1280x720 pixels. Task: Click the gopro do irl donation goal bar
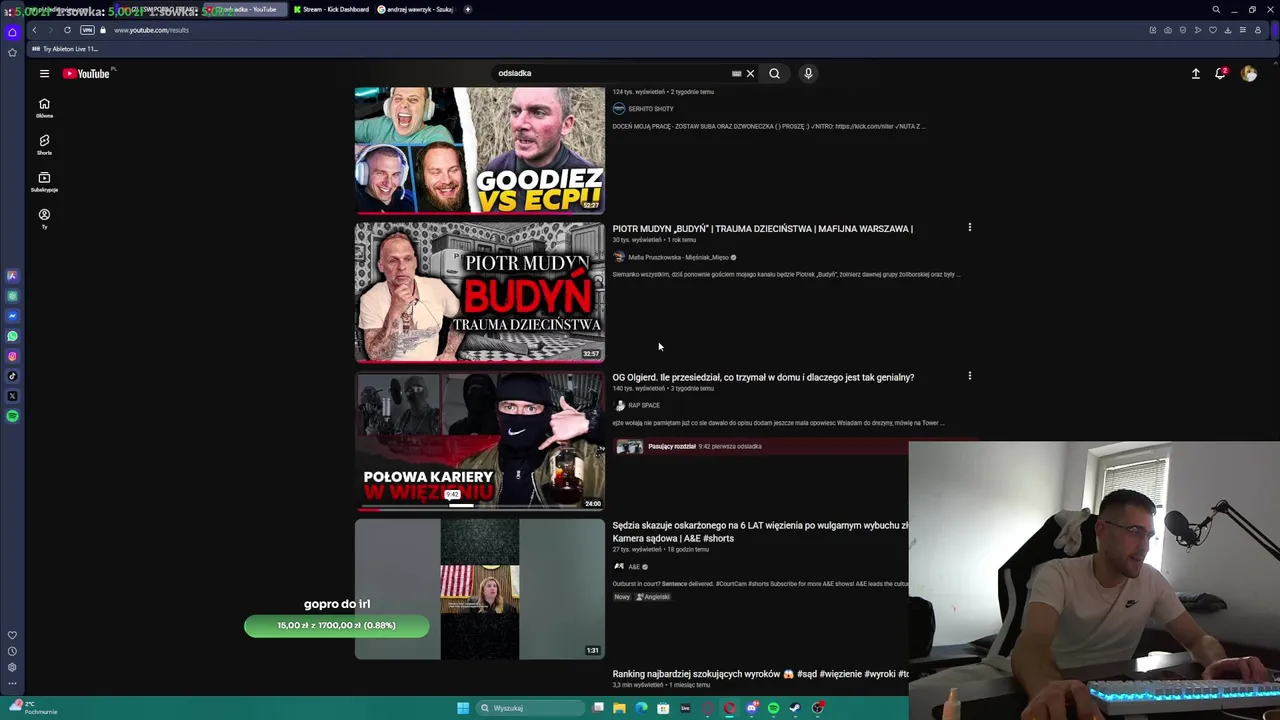point(337,625)
